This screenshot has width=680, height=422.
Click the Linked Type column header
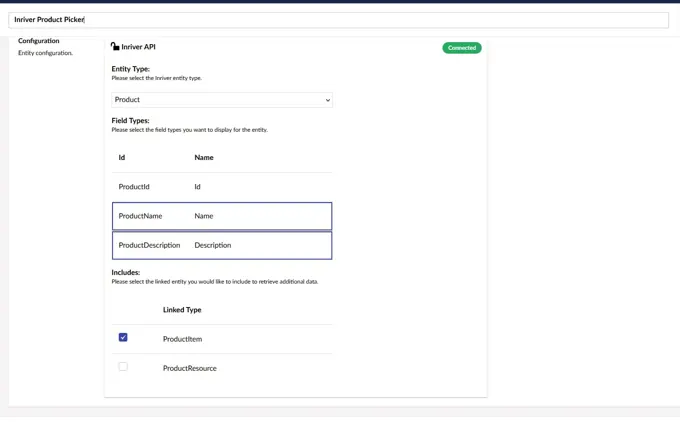[x=182, y=310]
